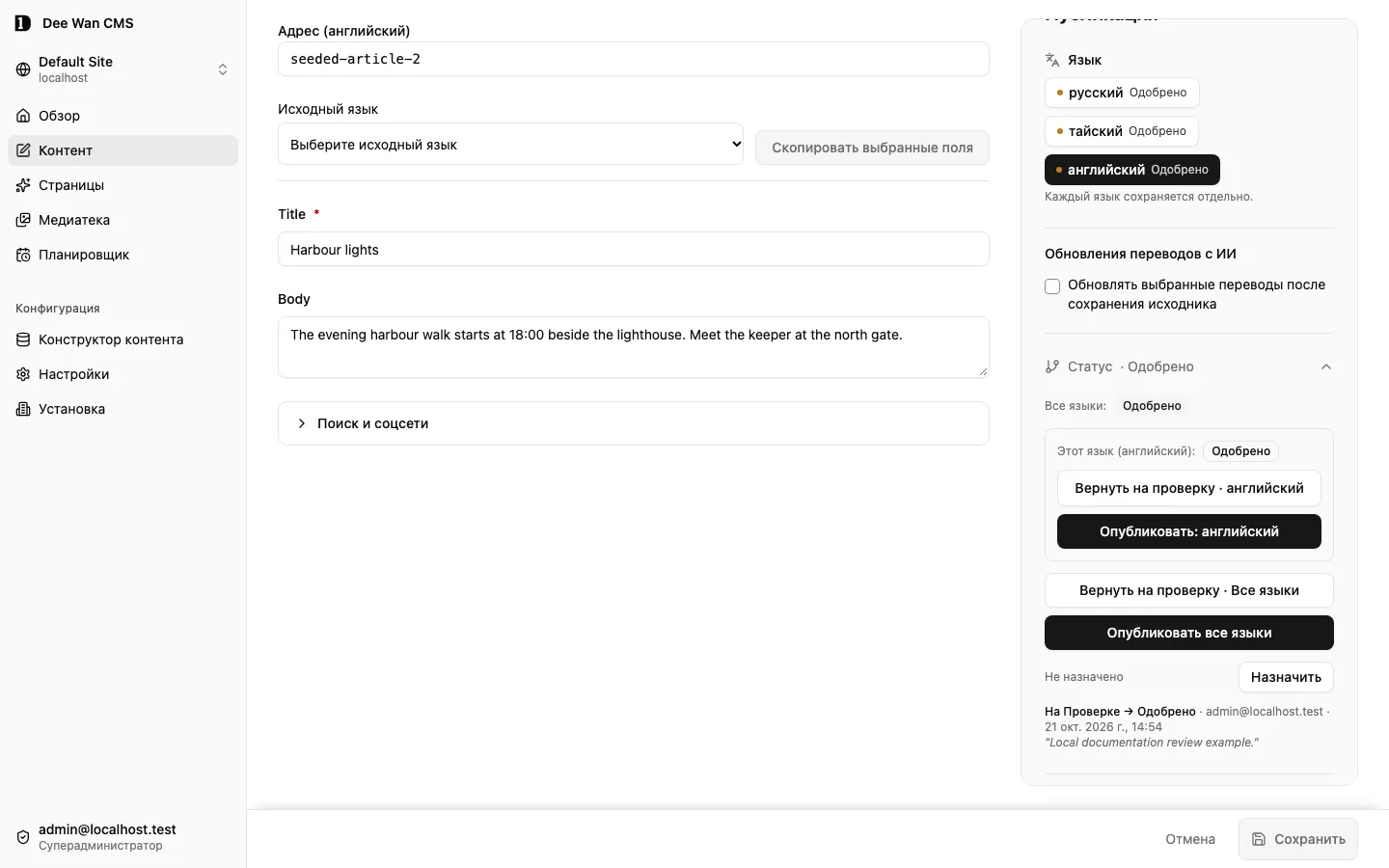Expand the Поиск и соцсети section
The width and height of the screenshot is (1389, 868).
(x=634, y=423)
